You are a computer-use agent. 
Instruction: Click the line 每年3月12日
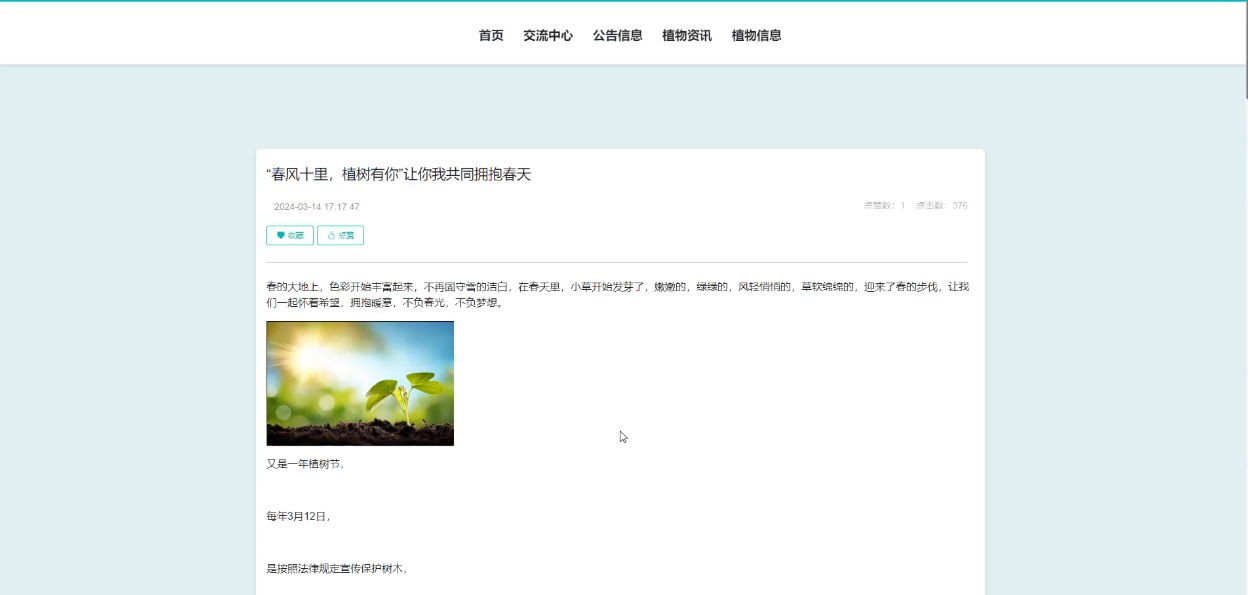pos(298,517)
